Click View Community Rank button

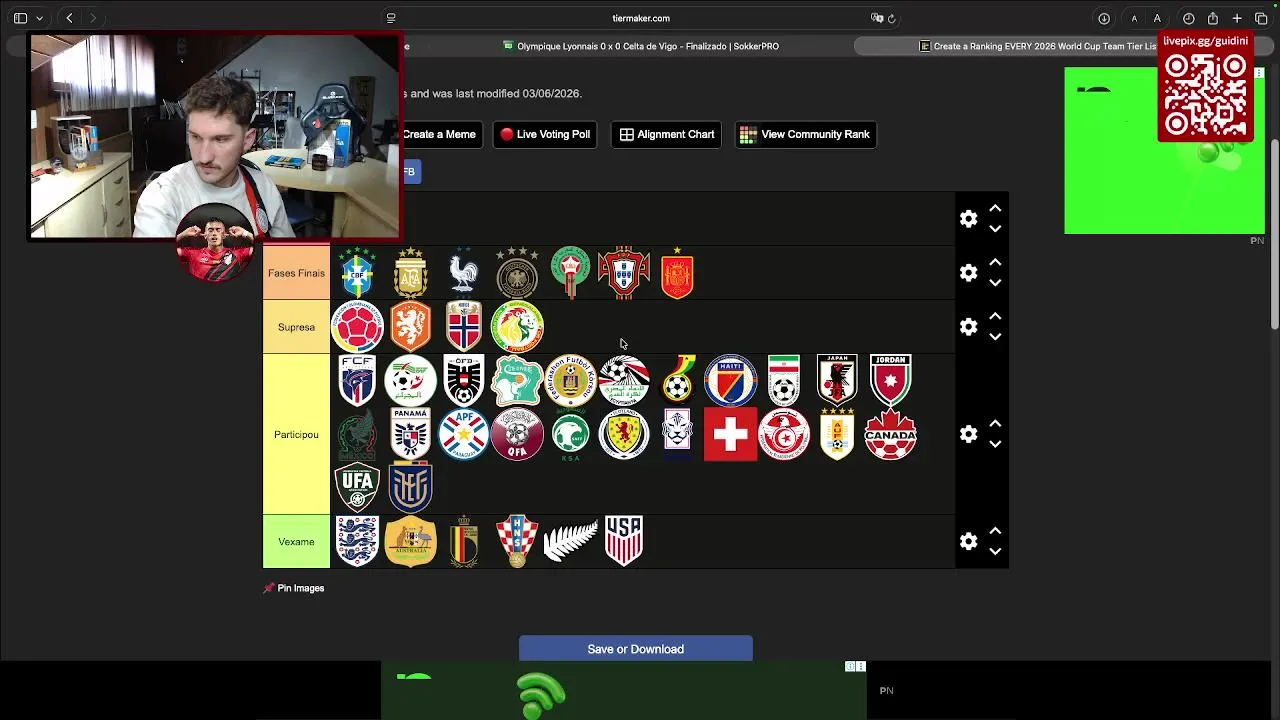point(806,134)
